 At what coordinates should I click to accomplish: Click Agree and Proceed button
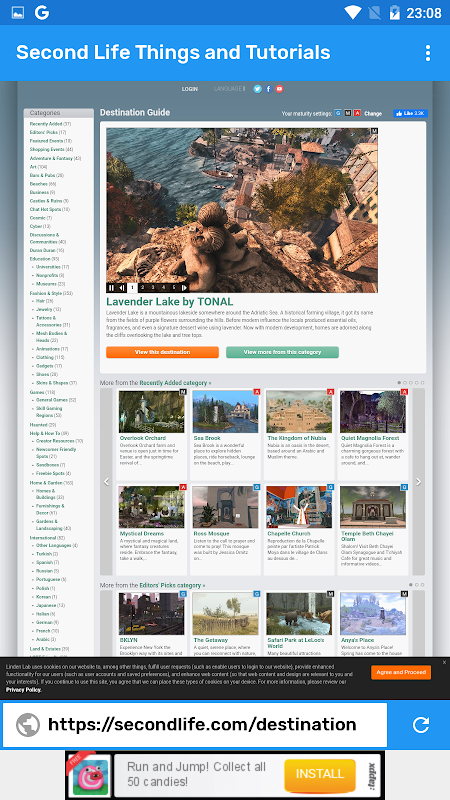401,672
